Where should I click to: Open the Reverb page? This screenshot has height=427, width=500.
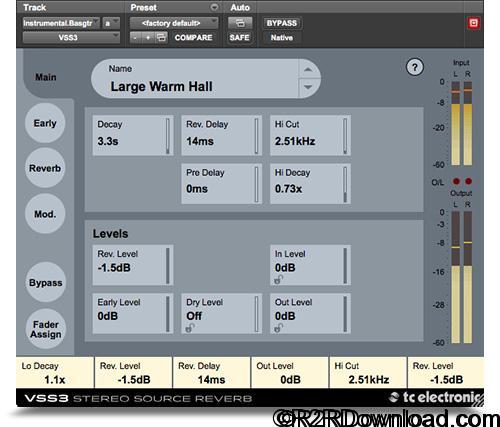pos(45,168)
